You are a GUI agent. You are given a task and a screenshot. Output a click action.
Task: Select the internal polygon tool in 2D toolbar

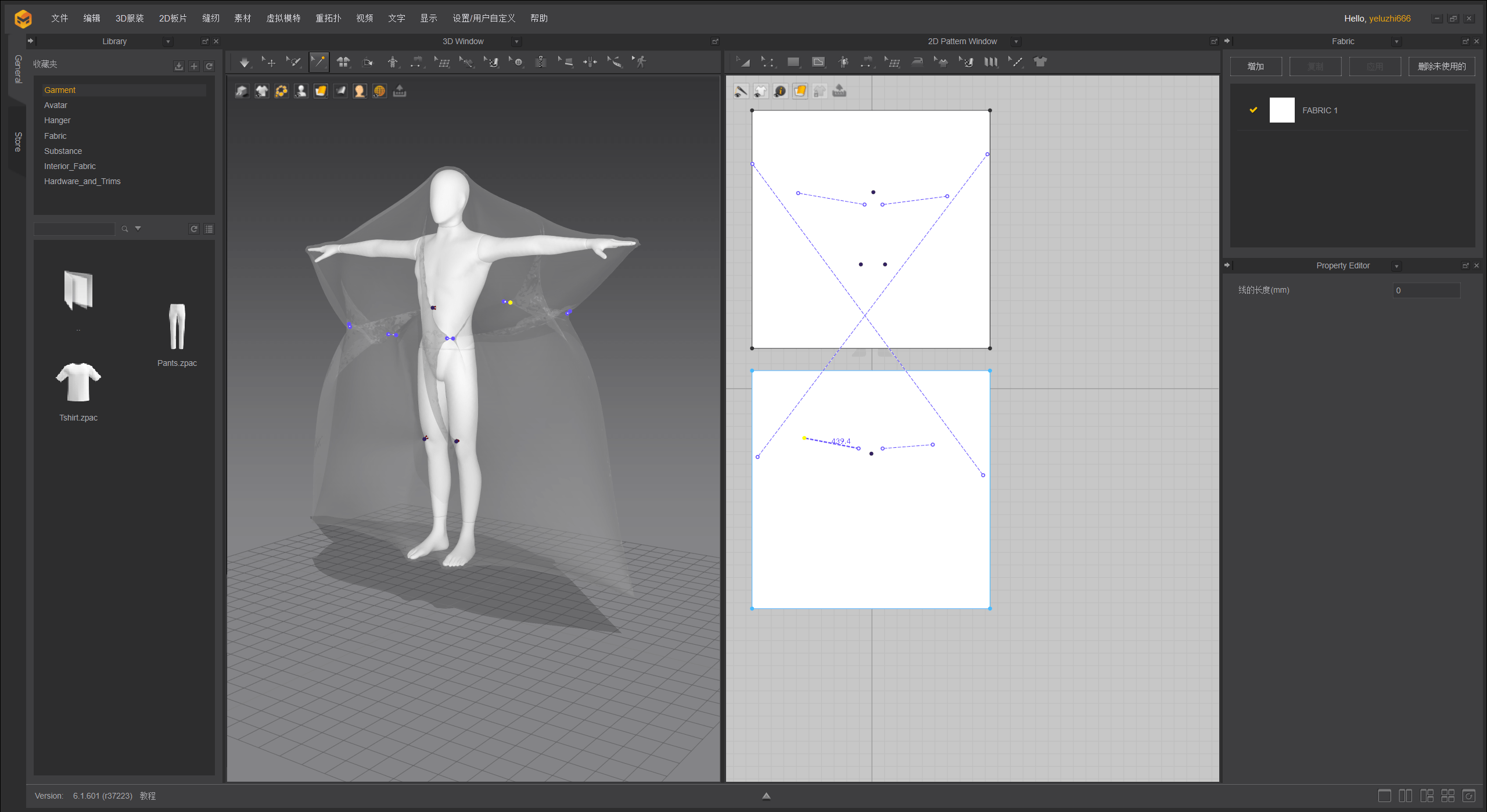click(818, 62)
